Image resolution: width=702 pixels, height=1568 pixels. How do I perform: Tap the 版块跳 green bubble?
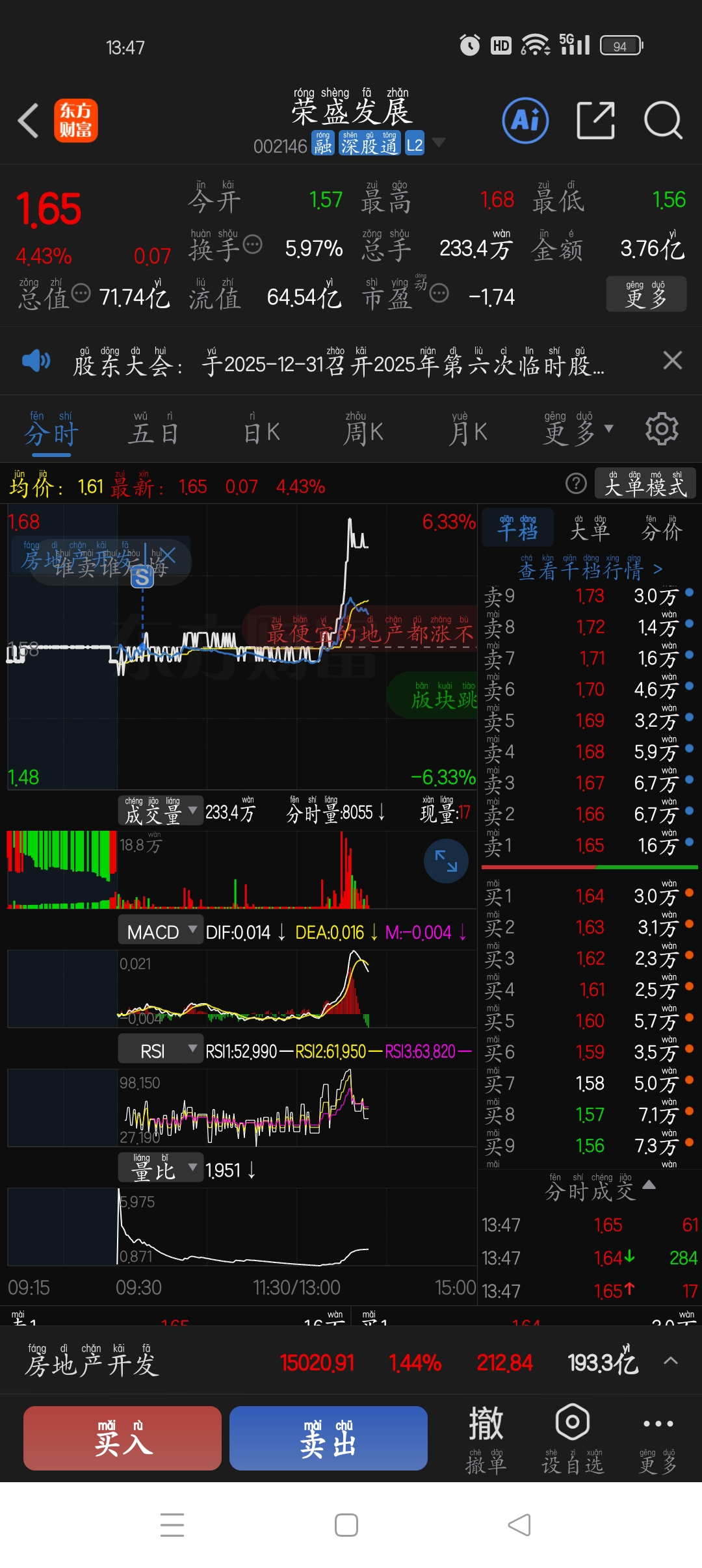click(433, 696)
